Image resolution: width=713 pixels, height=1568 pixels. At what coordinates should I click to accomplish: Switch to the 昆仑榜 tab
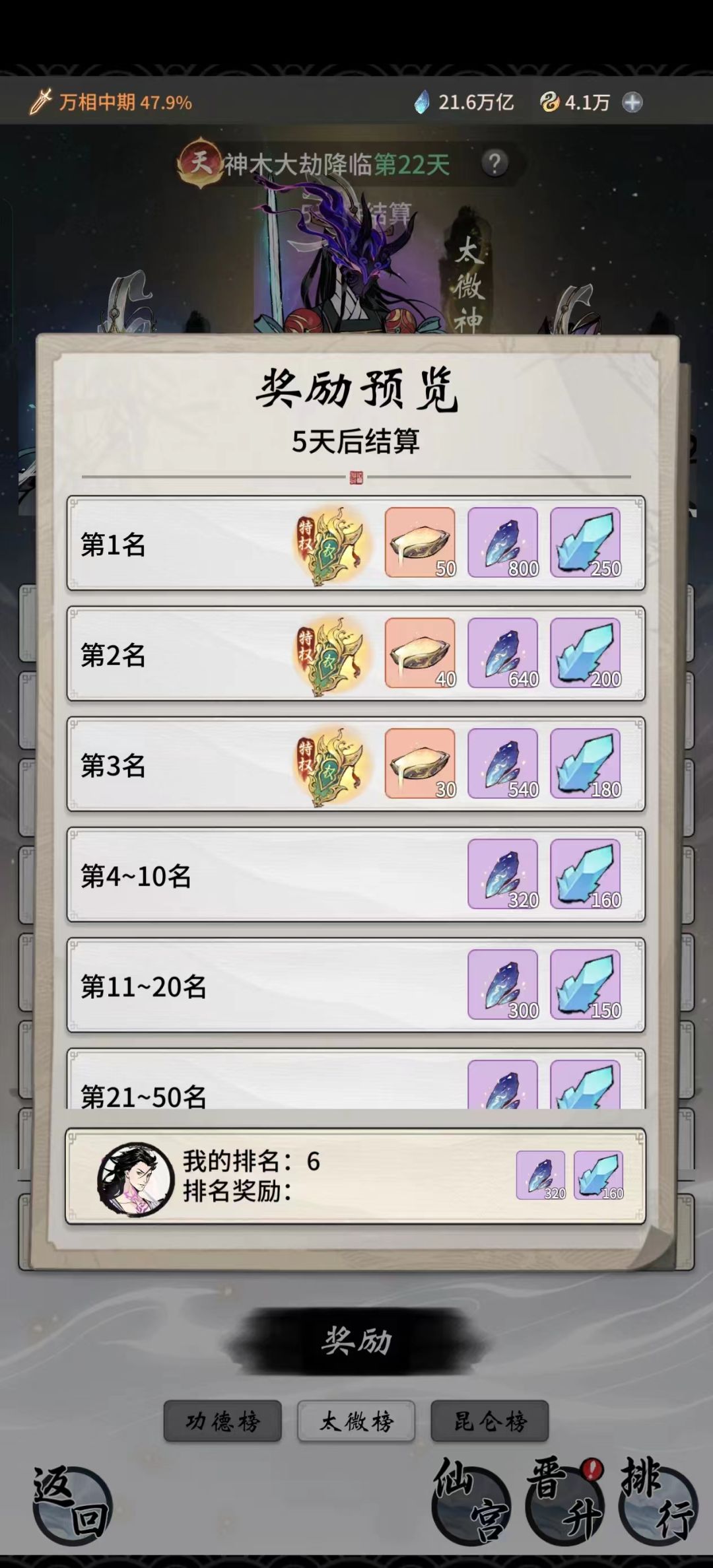[490, 1421]
